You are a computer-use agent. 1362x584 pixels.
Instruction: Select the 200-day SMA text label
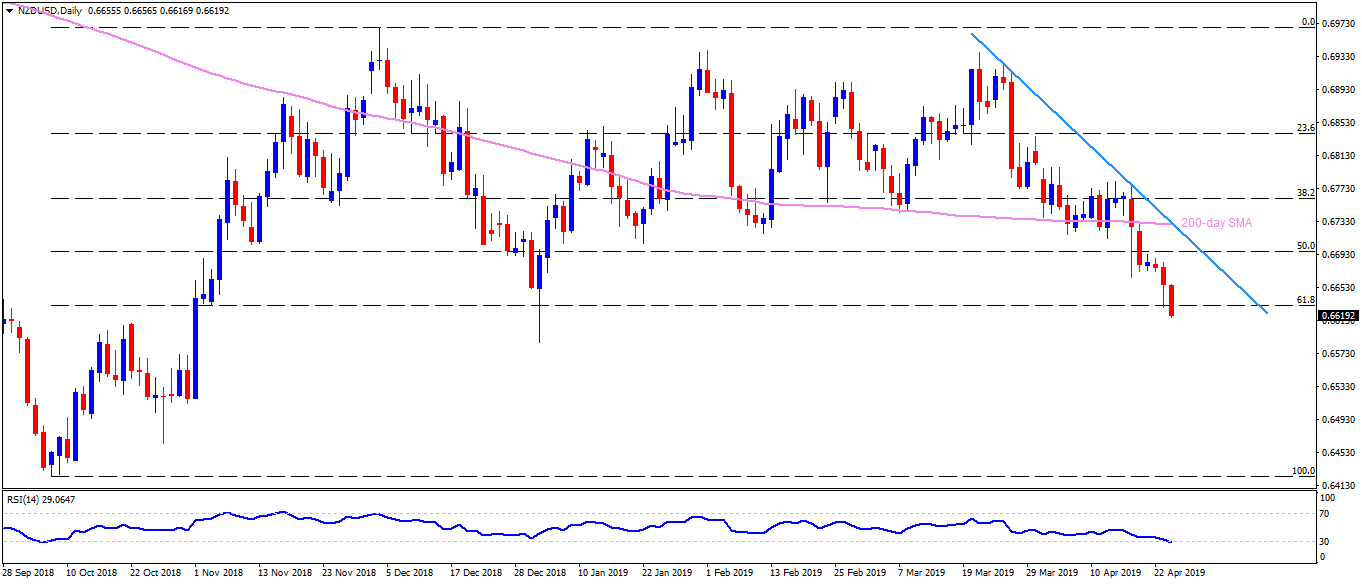1217,223
